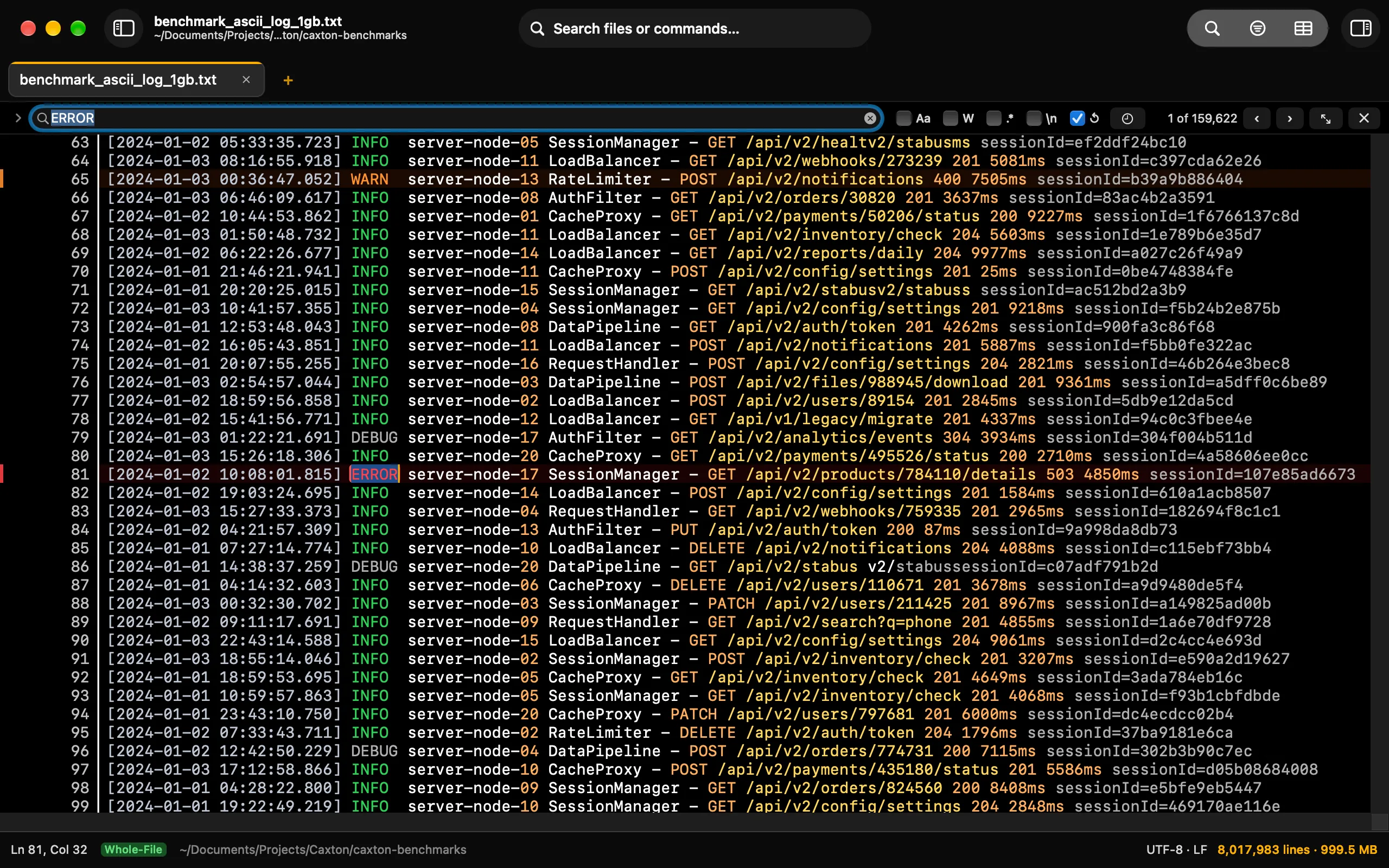Viewport: 1389px width, 868px height.
Task: Click the highlighted ERROR match on line 81
Action: coord(374,474)
